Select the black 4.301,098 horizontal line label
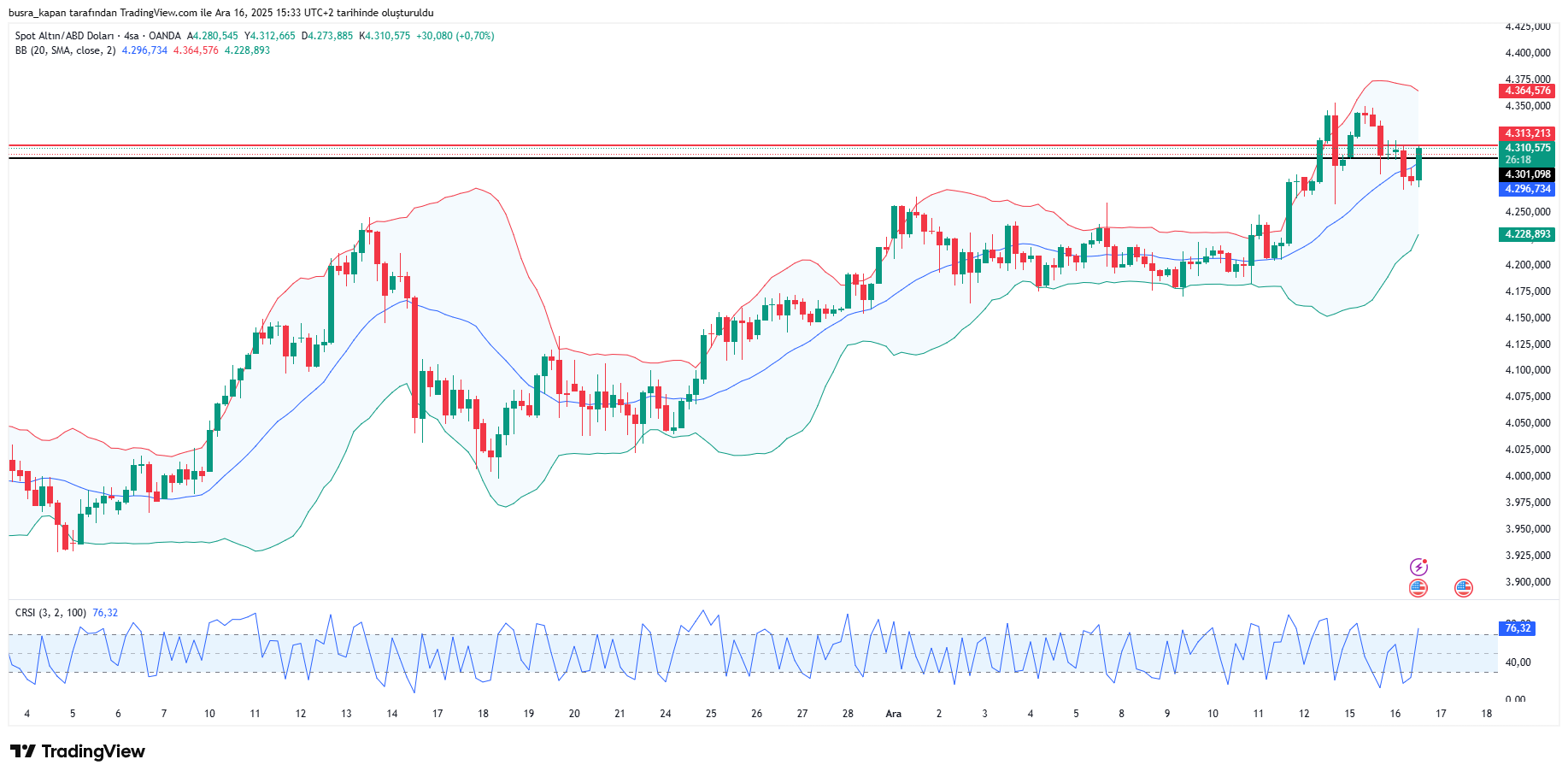1568x777 pixels. click(x=1527, y=174)
